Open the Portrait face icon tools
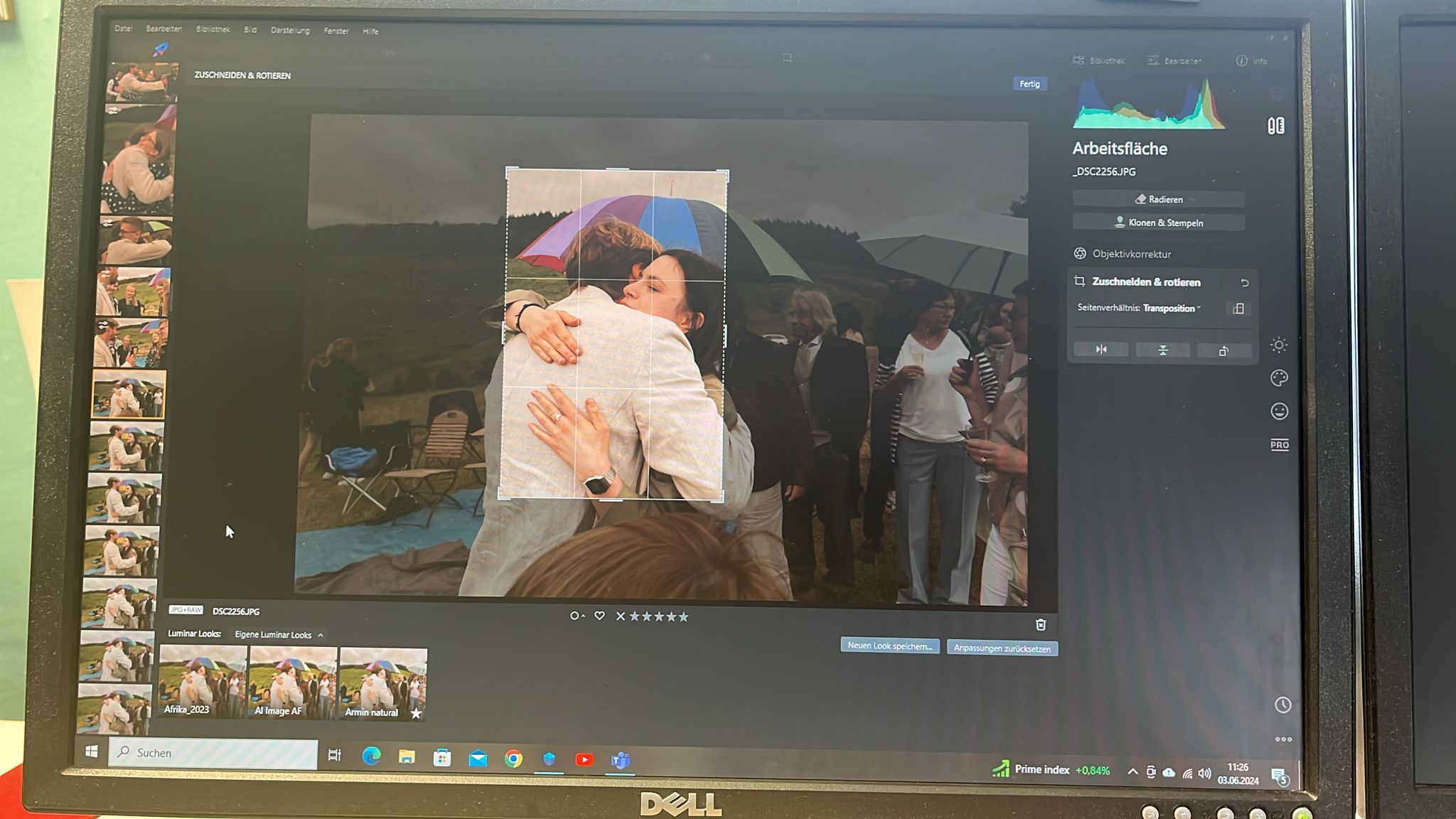 pos(1279,412)
